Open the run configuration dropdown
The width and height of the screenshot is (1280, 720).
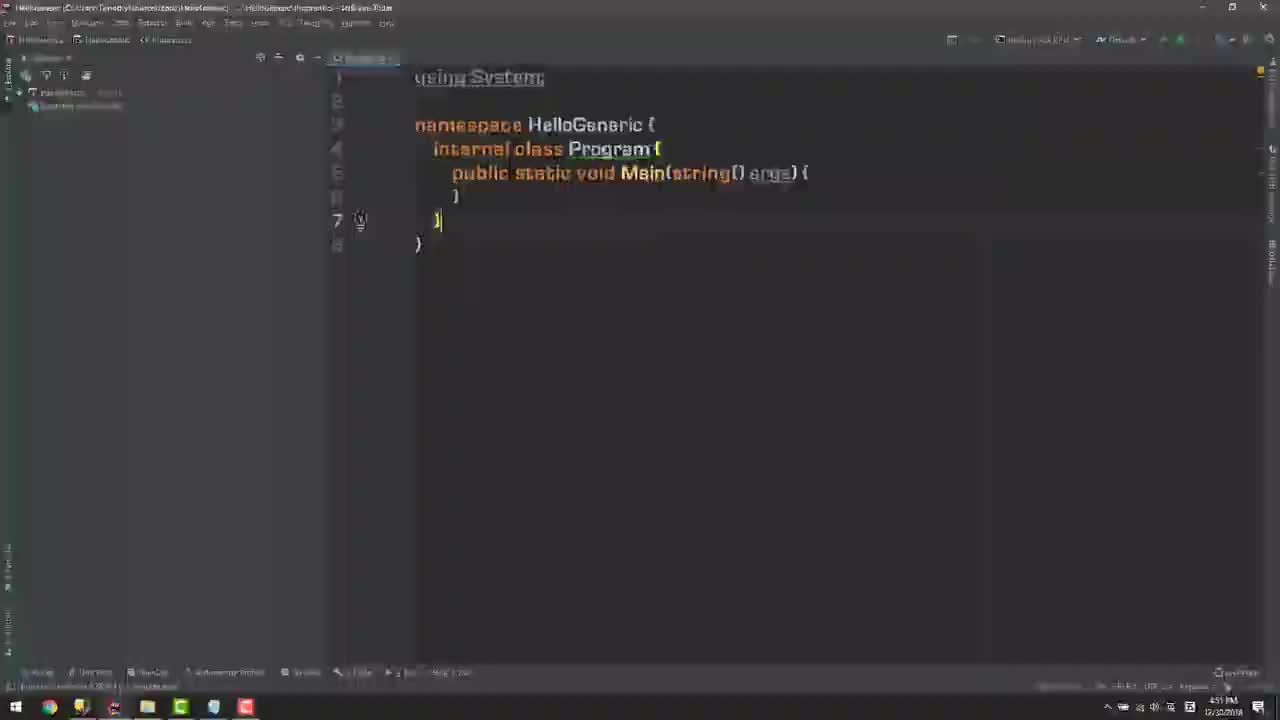pos(1121,40)
